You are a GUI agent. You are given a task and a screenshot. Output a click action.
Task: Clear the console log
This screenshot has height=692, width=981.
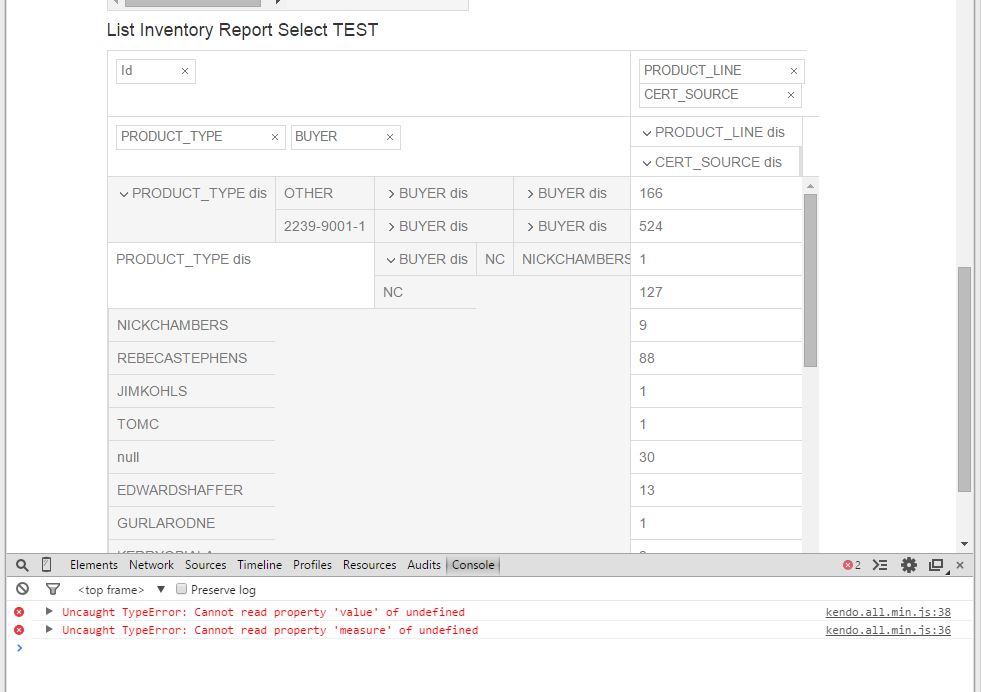[x=22, y=589]
